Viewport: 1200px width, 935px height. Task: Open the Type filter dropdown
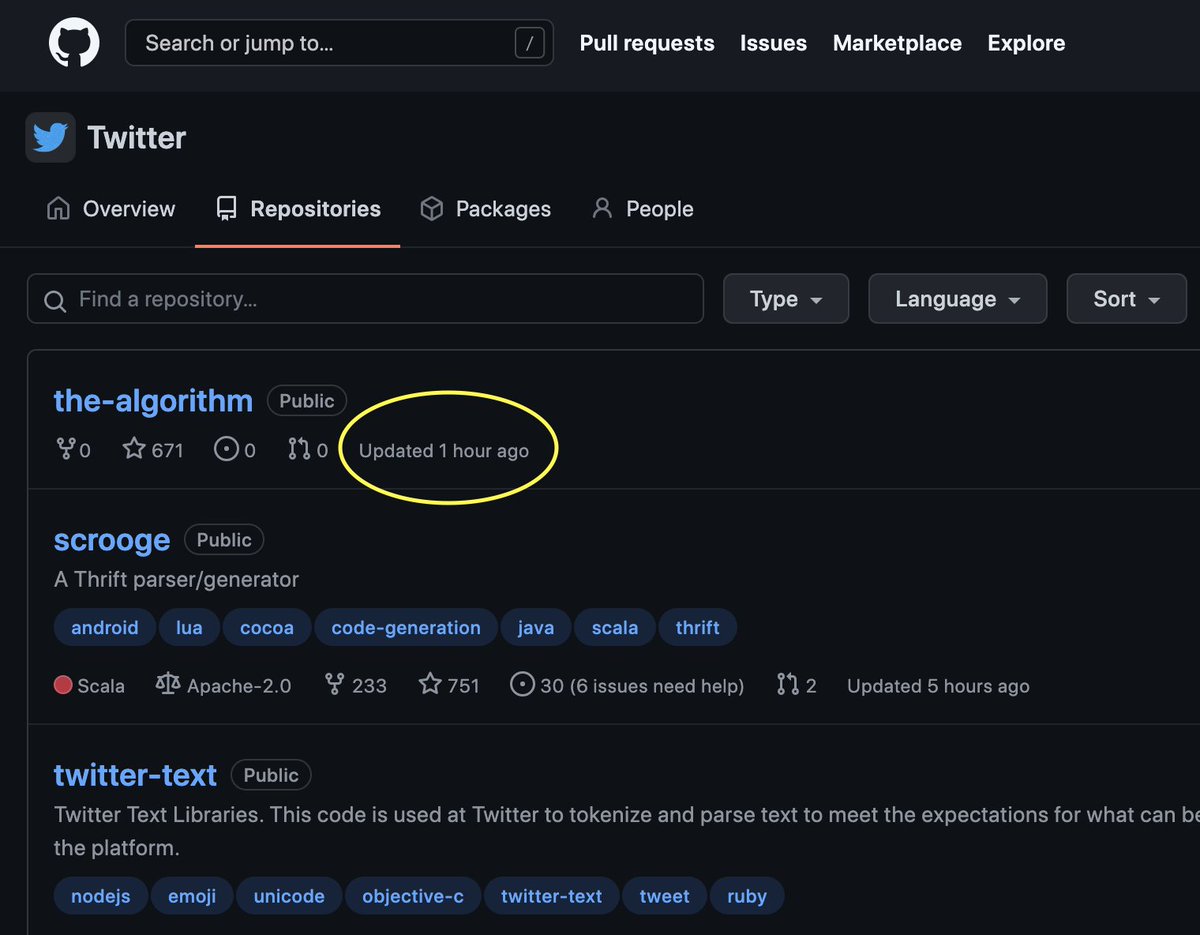click(x=786, y=299)
